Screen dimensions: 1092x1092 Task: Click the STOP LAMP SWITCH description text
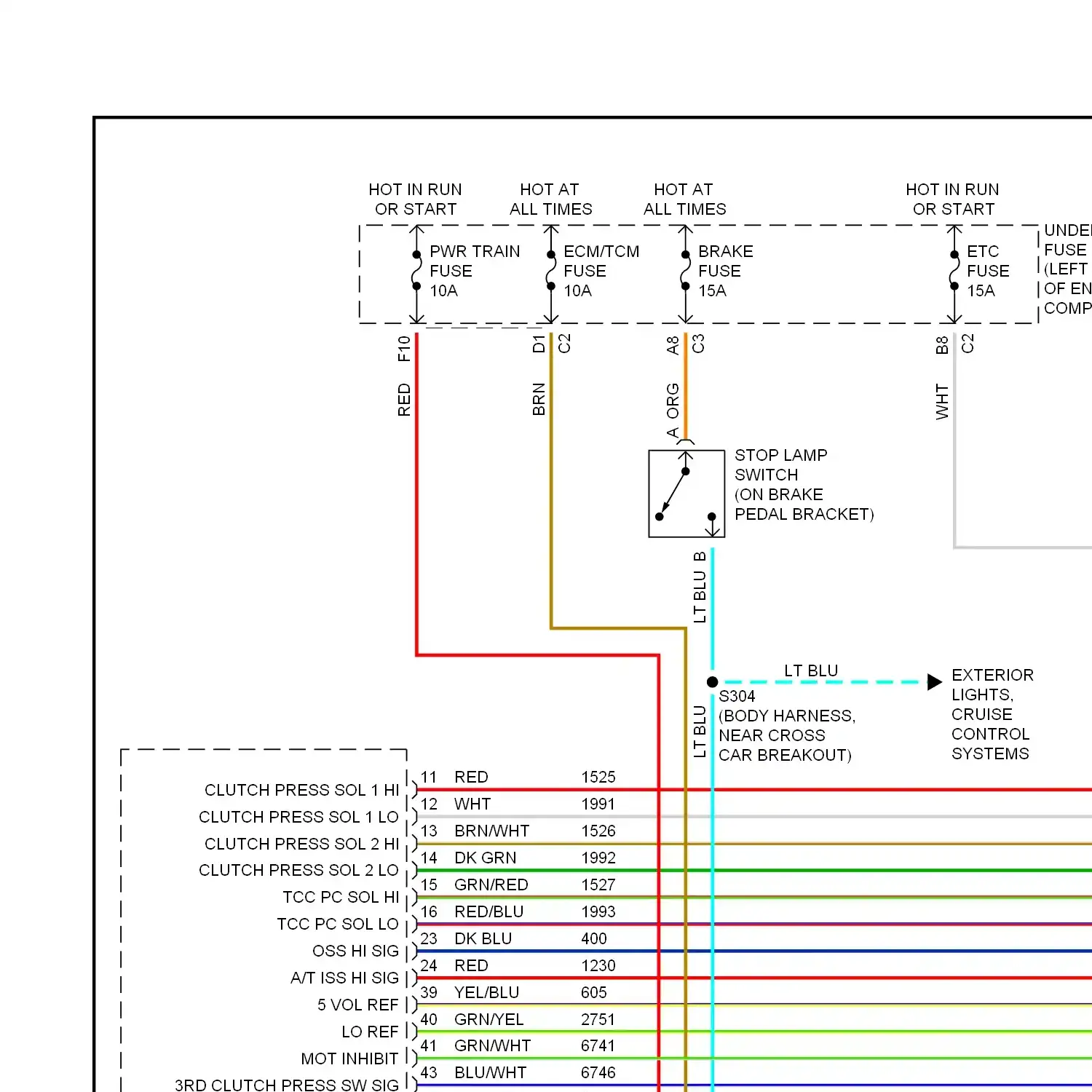(804, 485)
